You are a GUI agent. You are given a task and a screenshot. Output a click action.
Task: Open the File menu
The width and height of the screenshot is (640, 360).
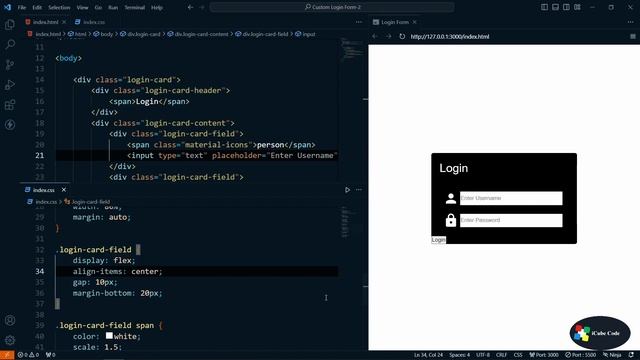[22, 7]
